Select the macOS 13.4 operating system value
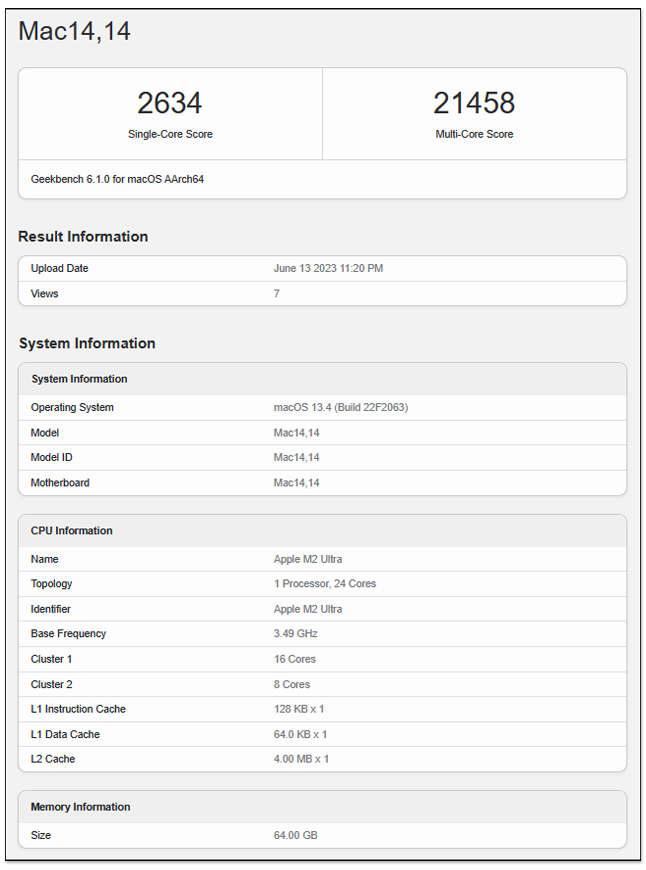 click(340, 408)
